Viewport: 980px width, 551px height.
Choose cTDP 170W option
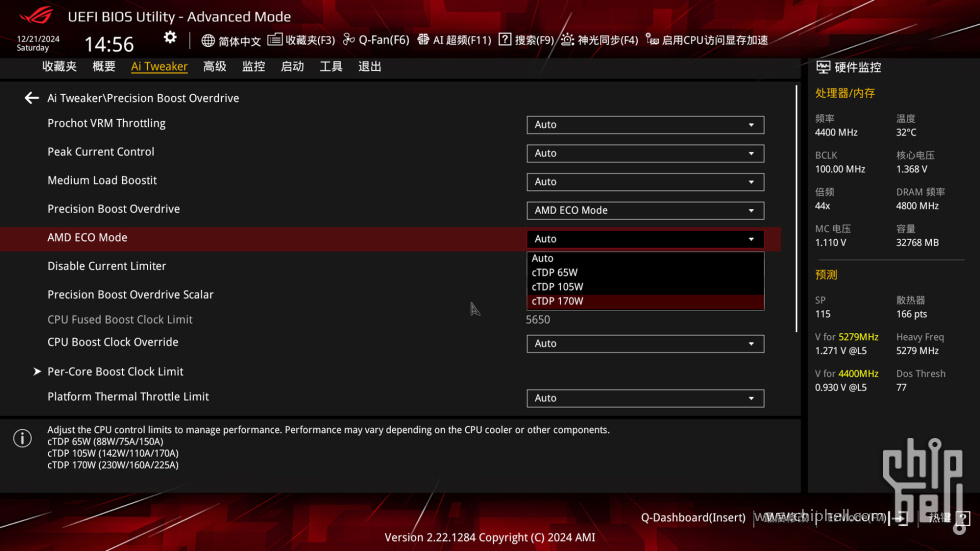(x=645, y=301)
